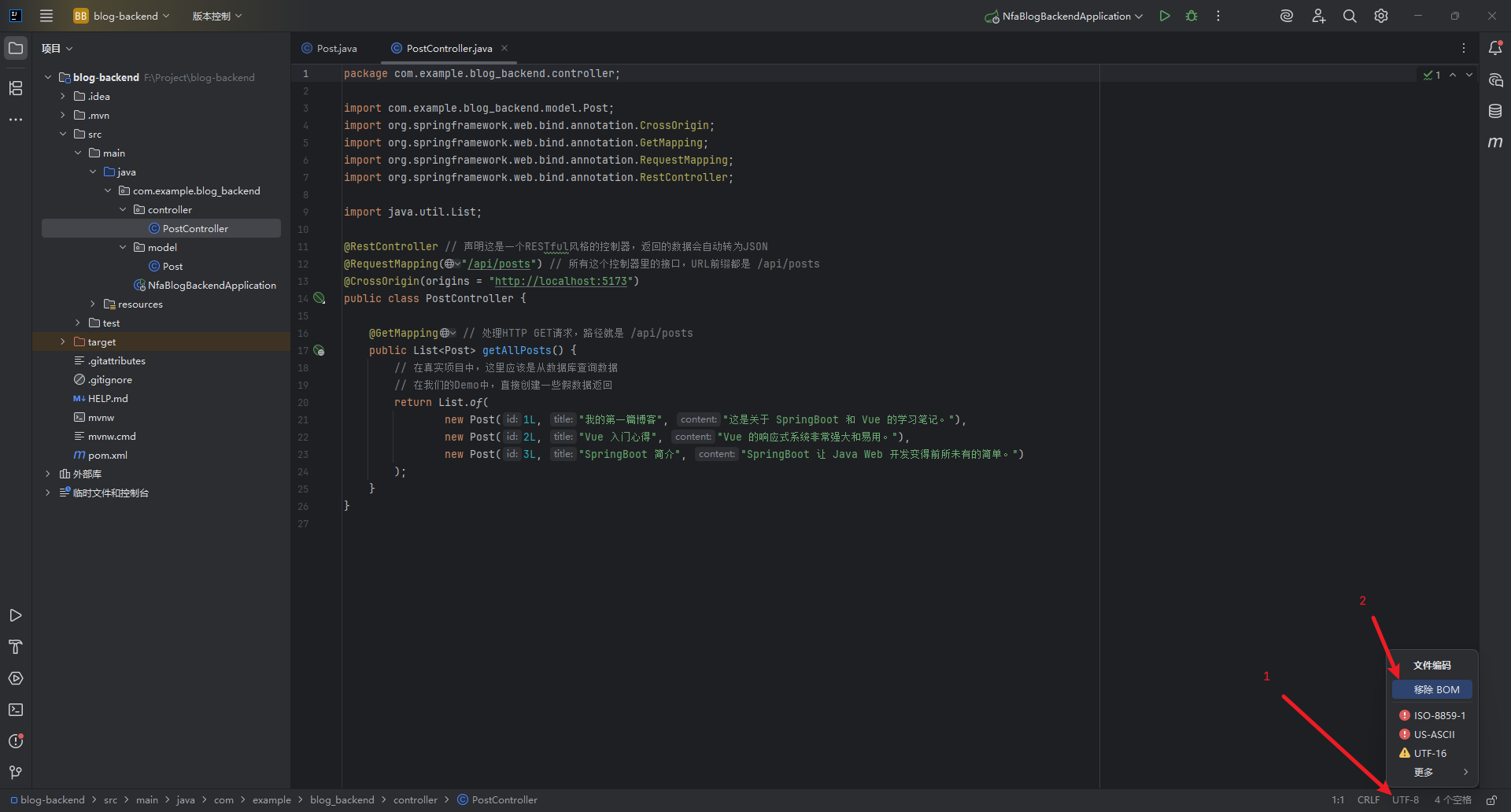Image resolution: width=1511 pixels, height=812 pixels.
Task: Choose Remove BOM in encoding popup
Action: (x=1432, y=689)
